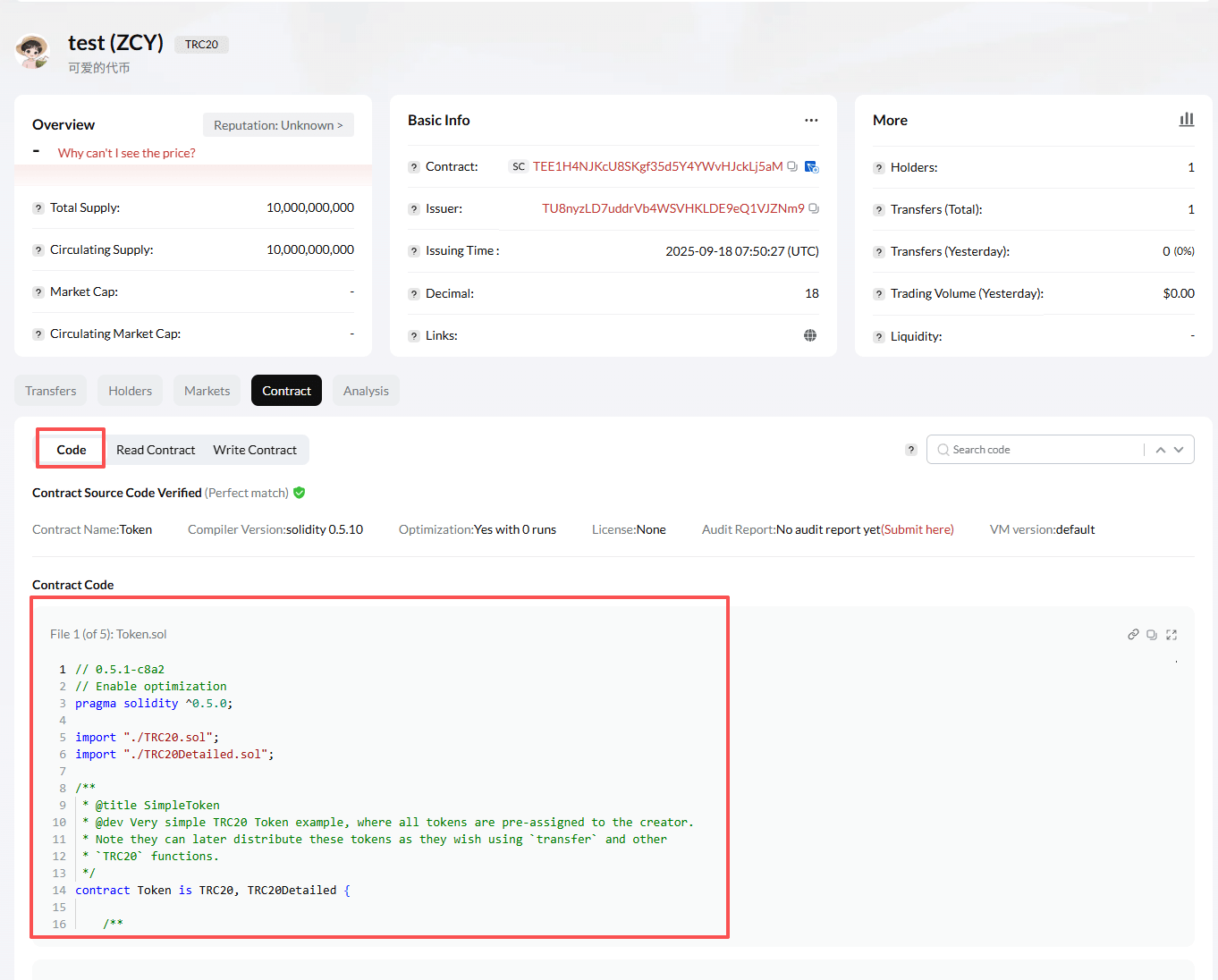
Task: Switch to the Transfers tab
Action: (51, 391)
